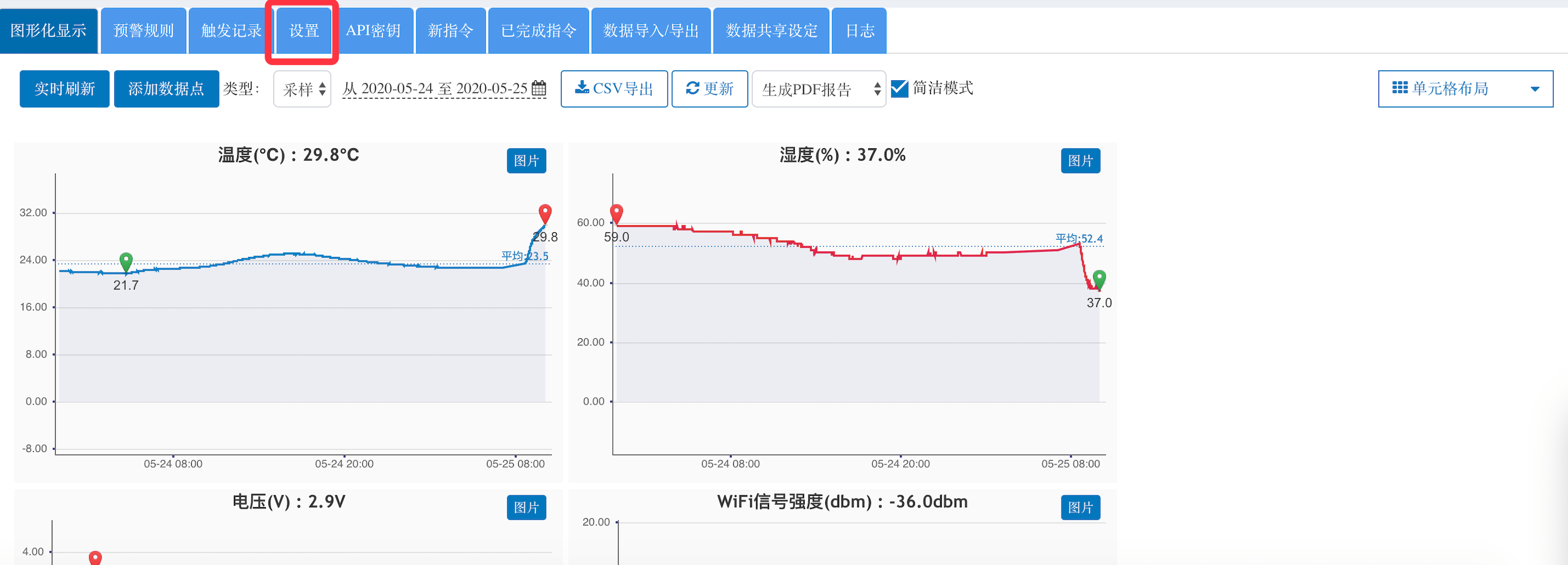Click red maximum marker 29.8 on temperature chart
Screen dimensions: 1568x565
tap(546, 214)
